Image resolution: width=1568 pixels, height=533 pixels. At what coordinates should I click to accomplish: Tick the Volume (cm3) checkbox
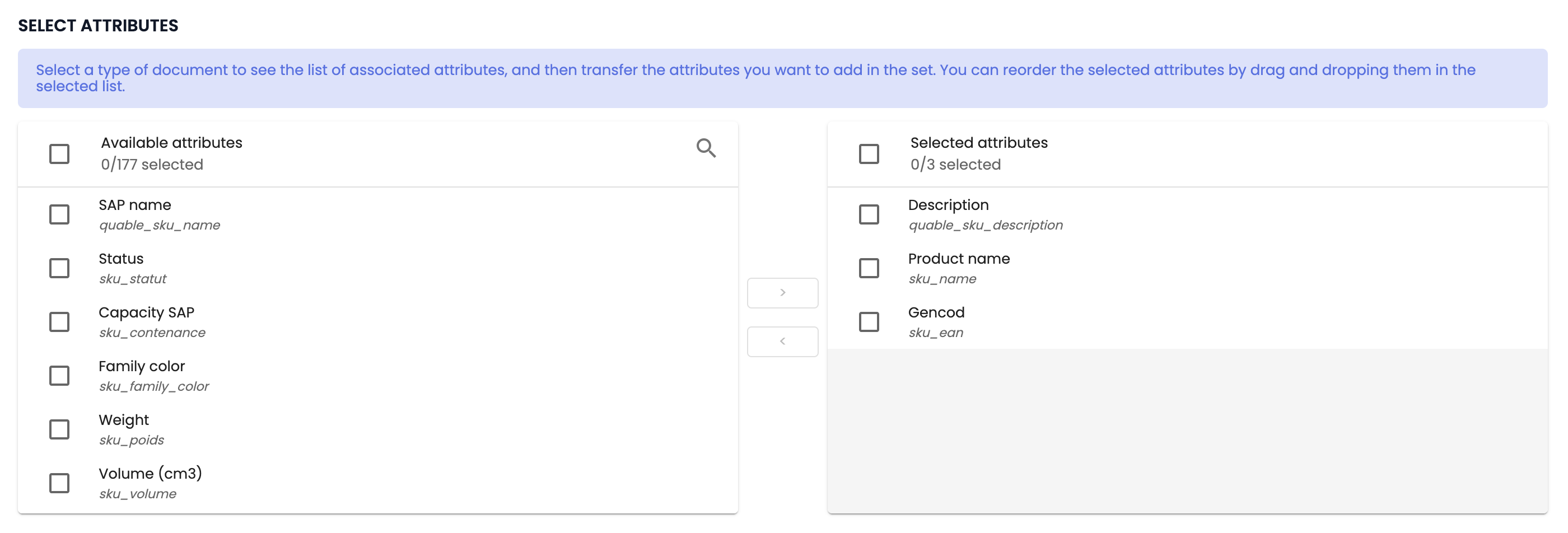pos(59,483)
